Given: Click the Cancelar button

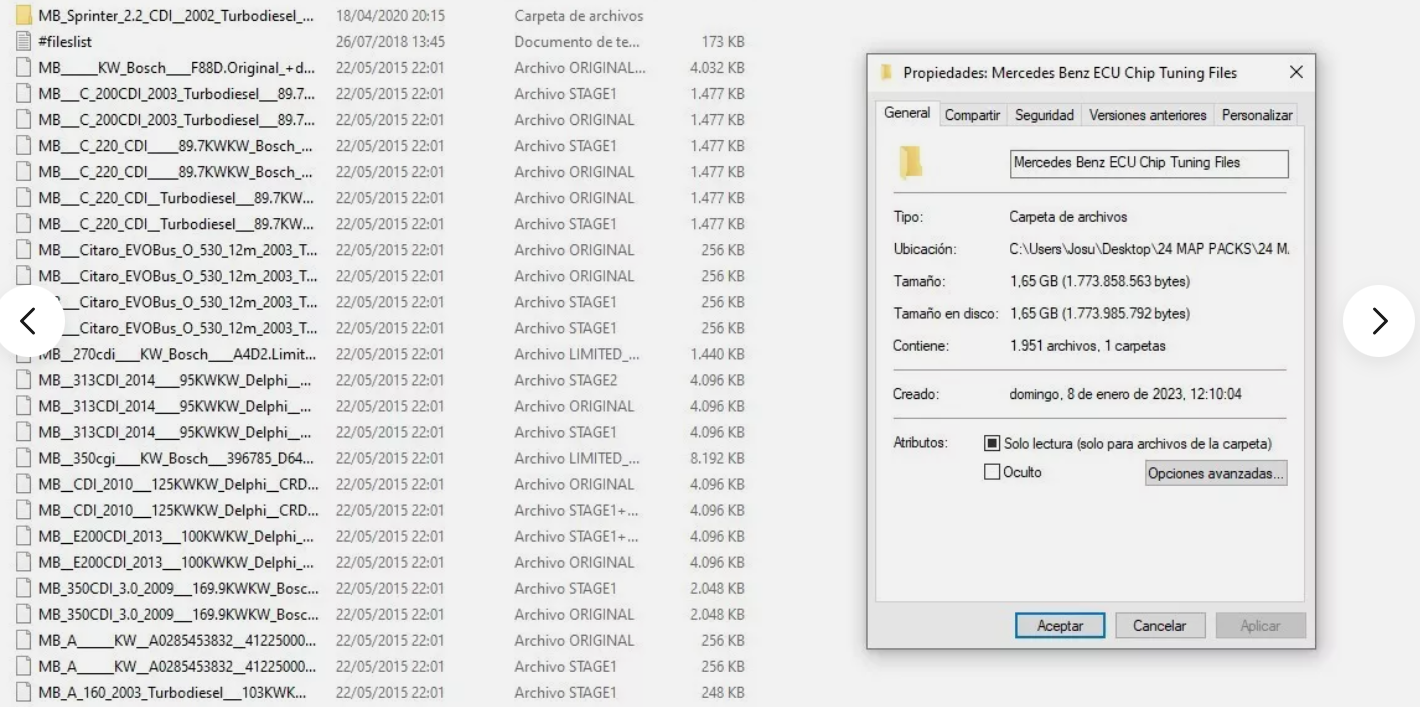Looking at the screenshot, I should pyautogui.click(x=1159, y=625).
